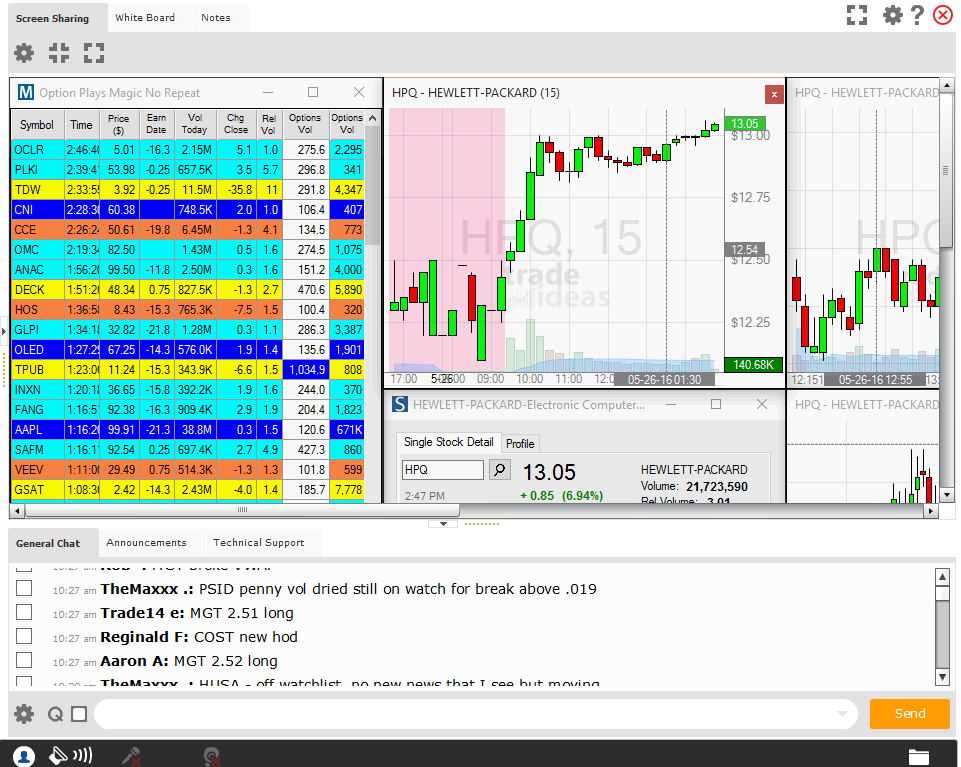Select the OCLR row symbol

pos(38,150)
